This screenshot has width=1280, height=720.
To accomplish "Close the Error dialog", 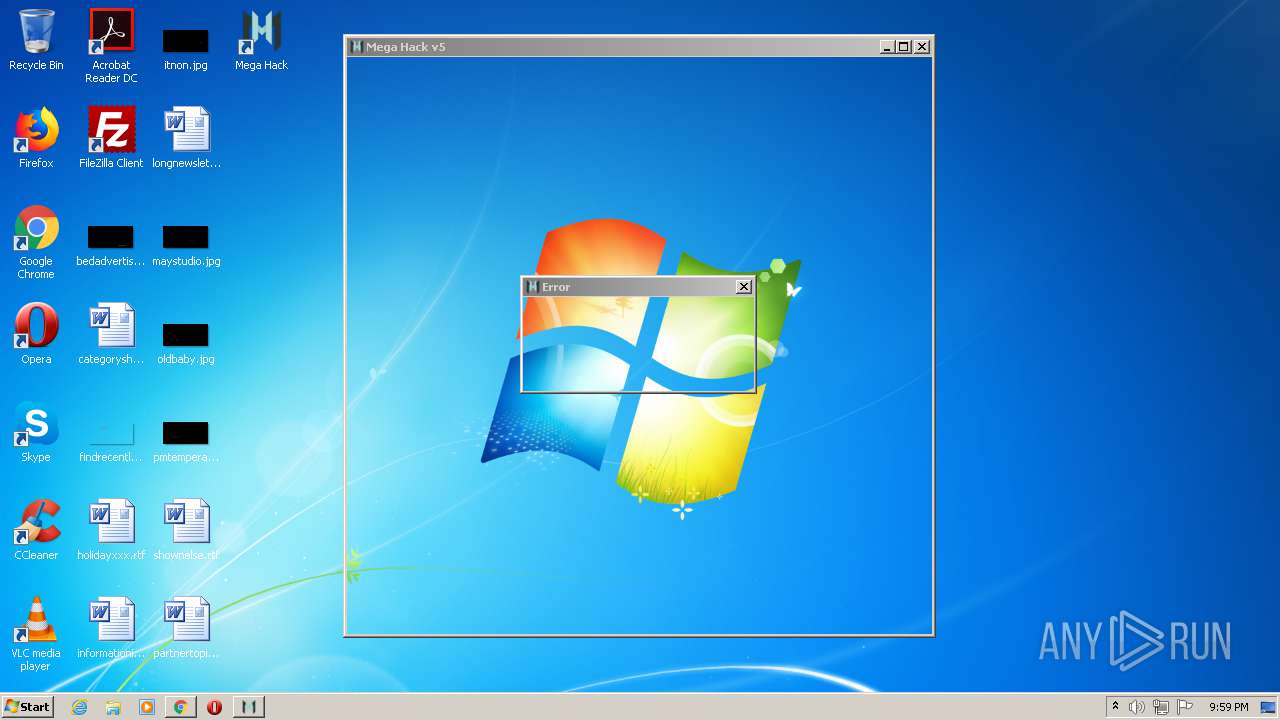I will click(744, 287).
